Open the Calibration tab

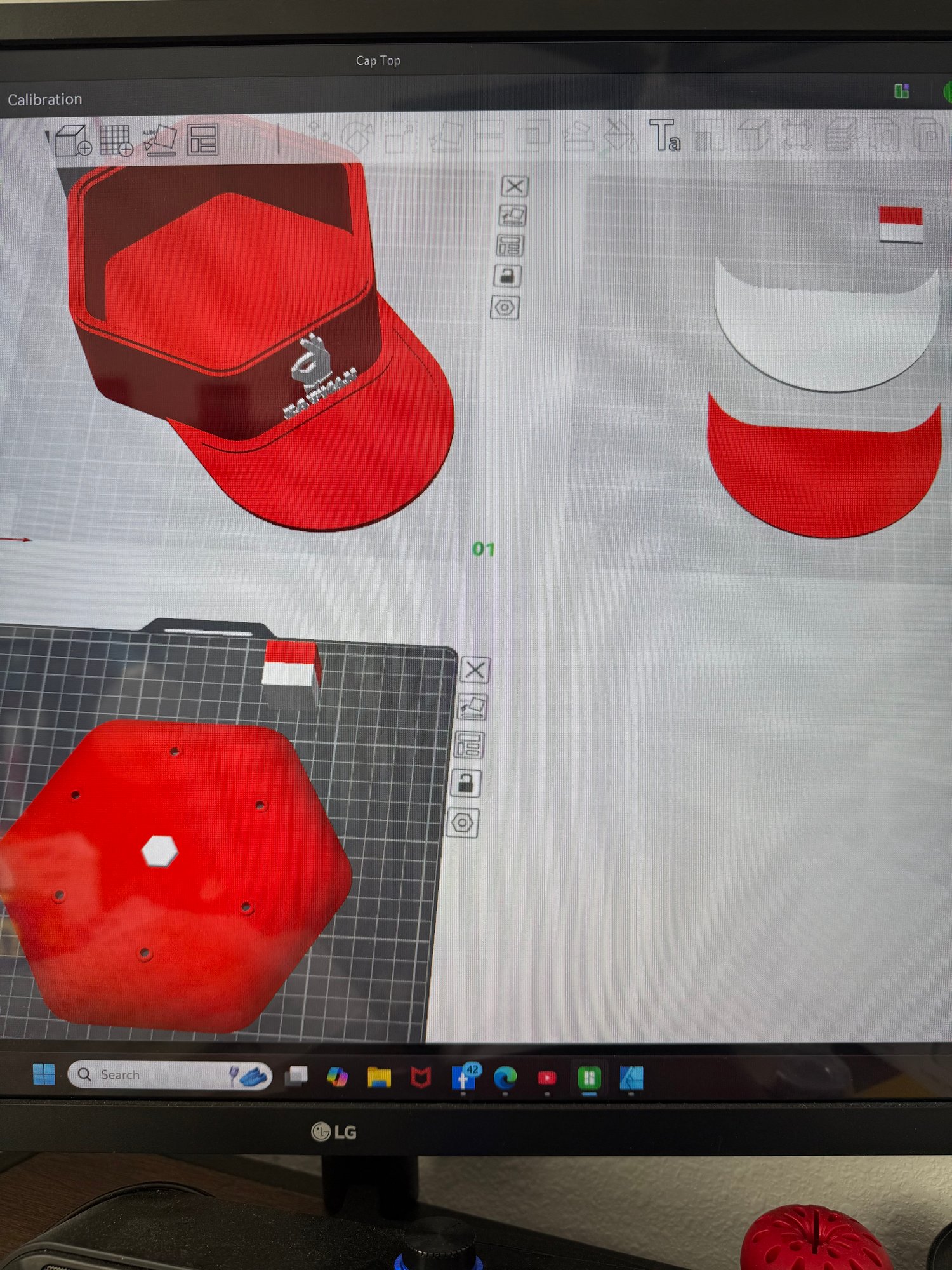click(x=45, y=100)
